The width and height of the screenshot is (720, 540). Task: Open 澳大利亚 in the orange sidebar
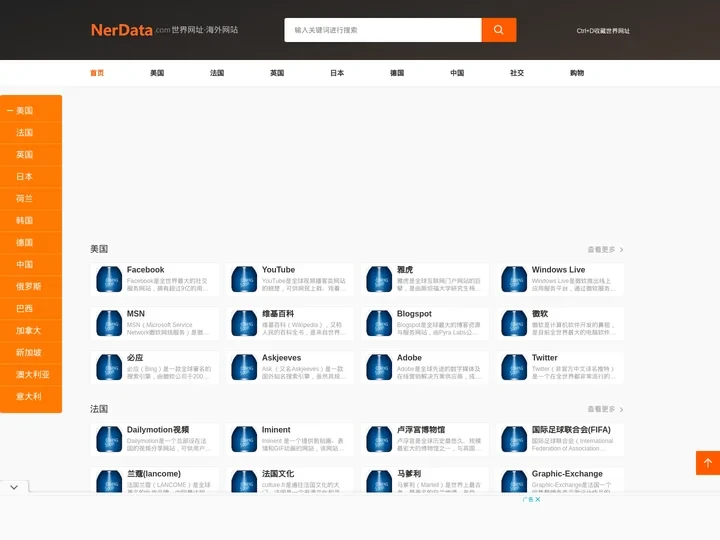pos(31,375)
